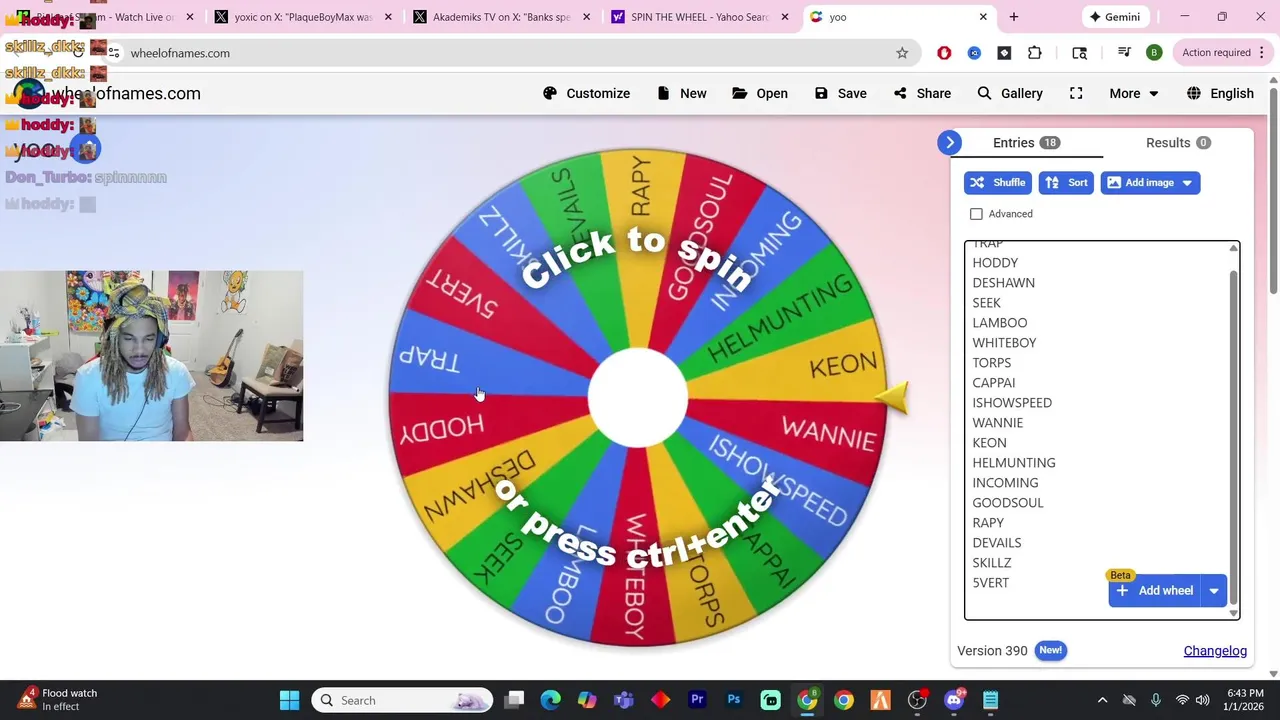The height and width of the screenshot is (720, 1280).
Task: Launch Microsoft Edge from taskbar
Action: 551,700
